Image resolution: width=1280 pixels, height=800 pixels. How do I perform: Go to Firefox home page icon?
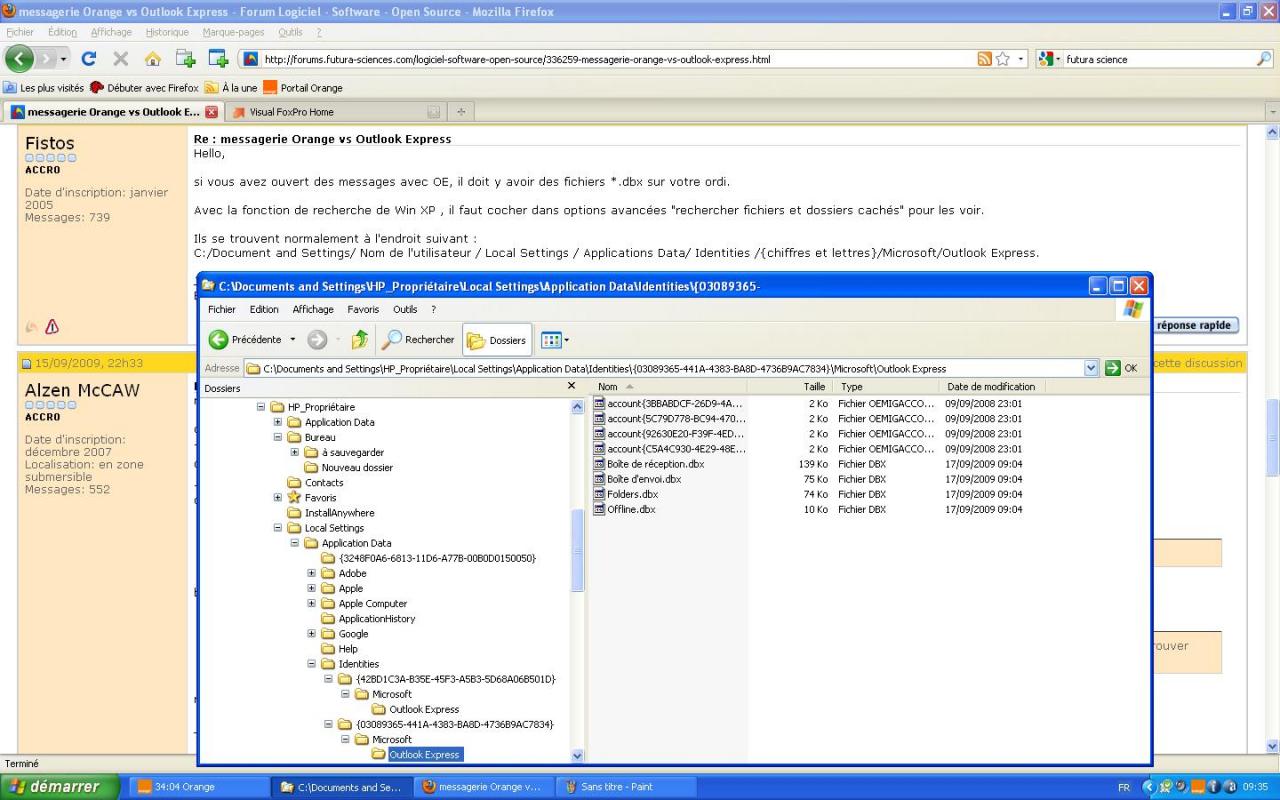[x=153, y=59]
